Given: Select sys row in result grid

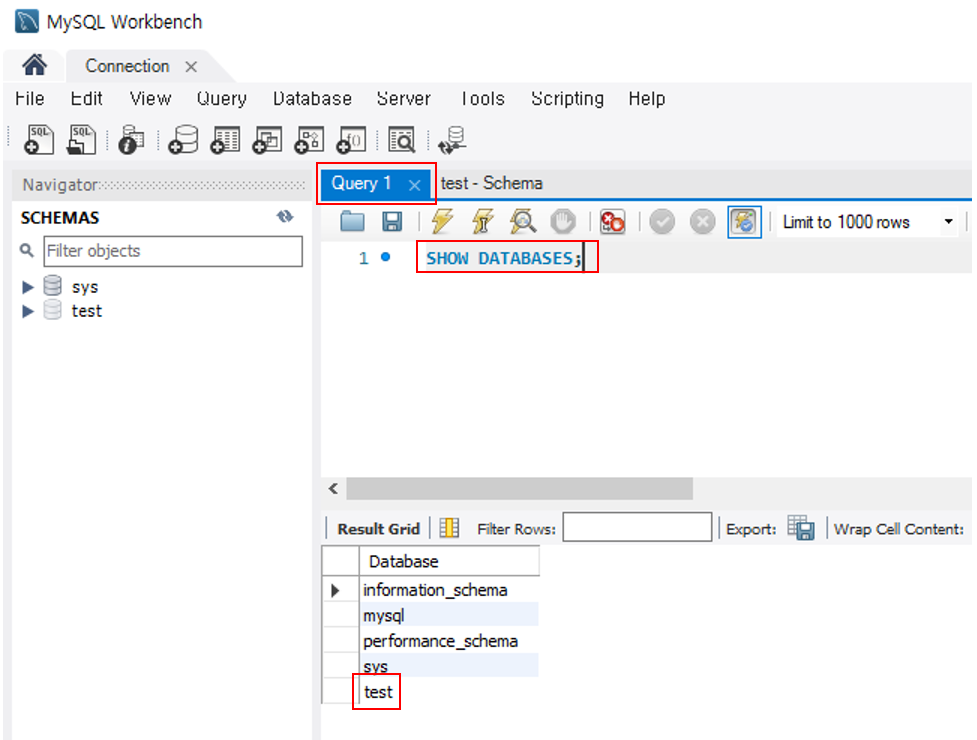Looking at the screenshot, I should [449, 665].
